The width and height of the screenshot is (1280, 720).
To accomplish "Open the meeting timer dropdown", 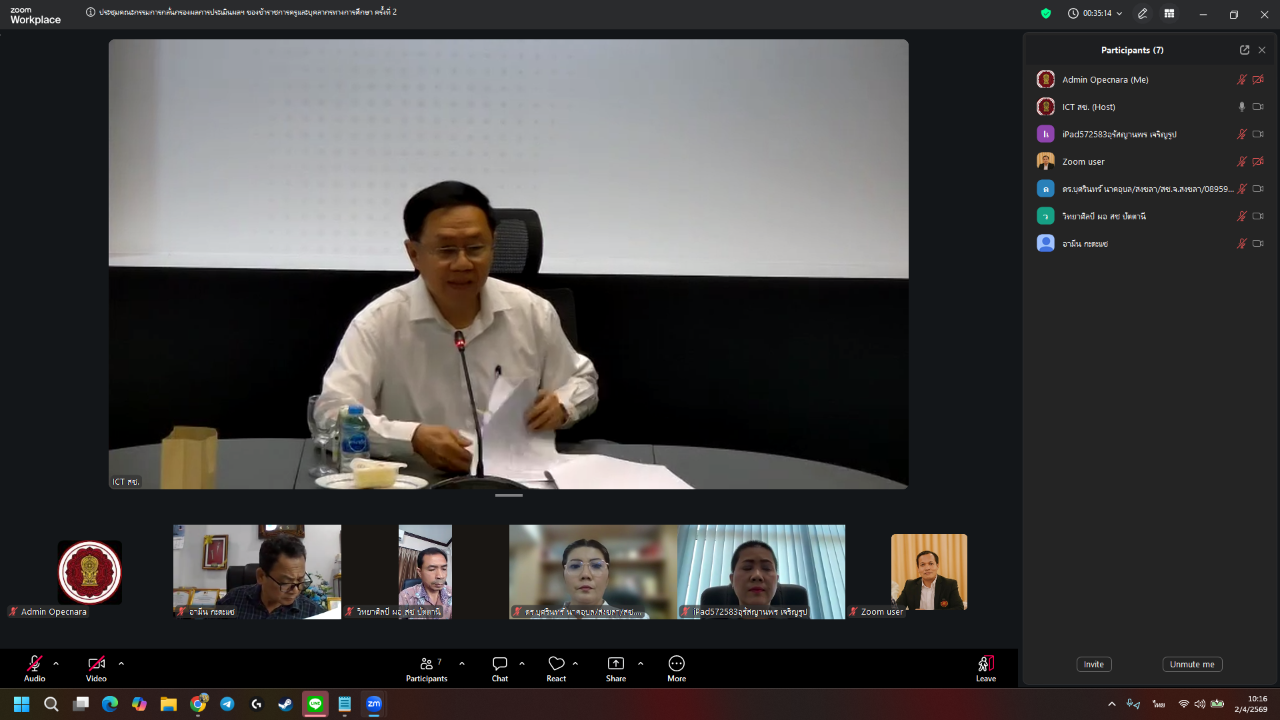I will tap(1095, 14).
